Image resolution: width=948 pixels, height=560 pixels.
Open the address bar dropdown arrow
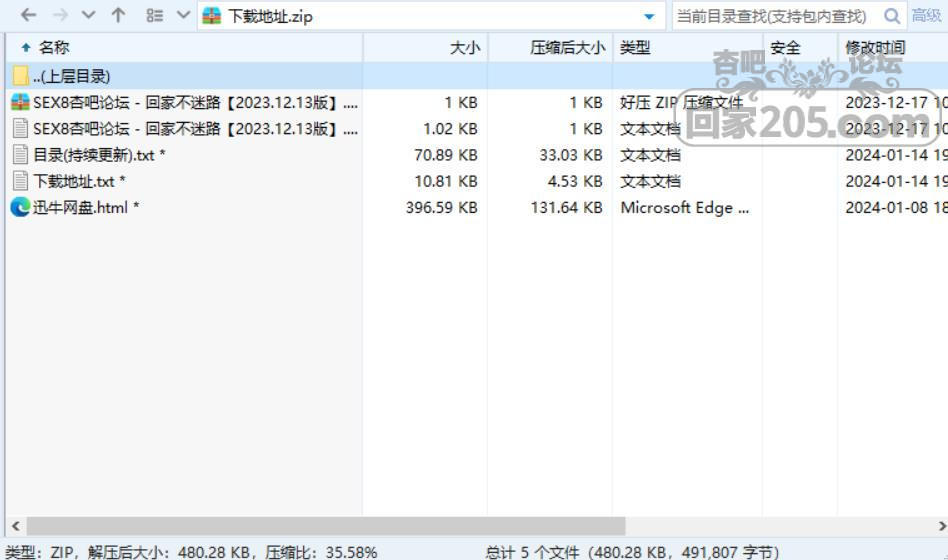[x=649, y=16]
